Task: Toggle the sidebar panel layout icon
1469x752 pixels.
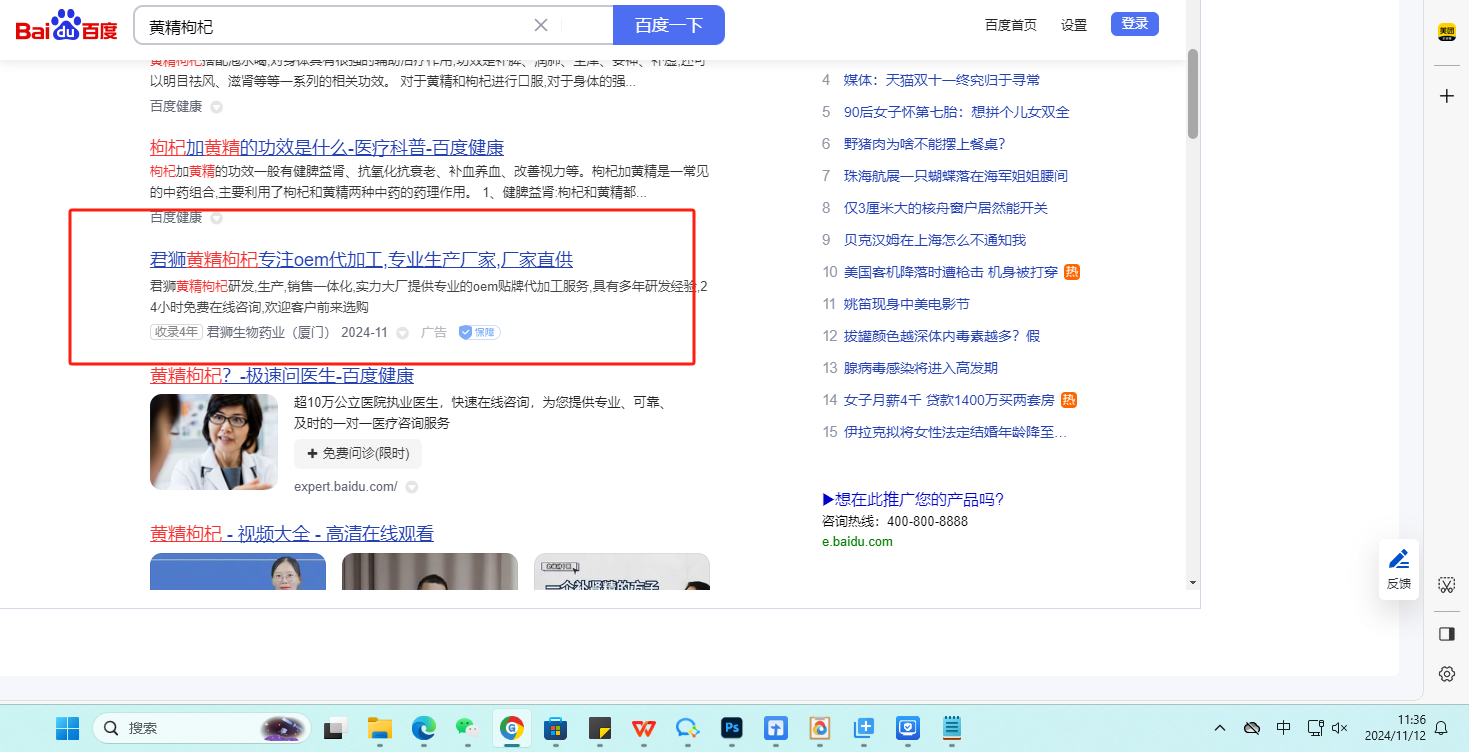Action: coord(1446,634)
